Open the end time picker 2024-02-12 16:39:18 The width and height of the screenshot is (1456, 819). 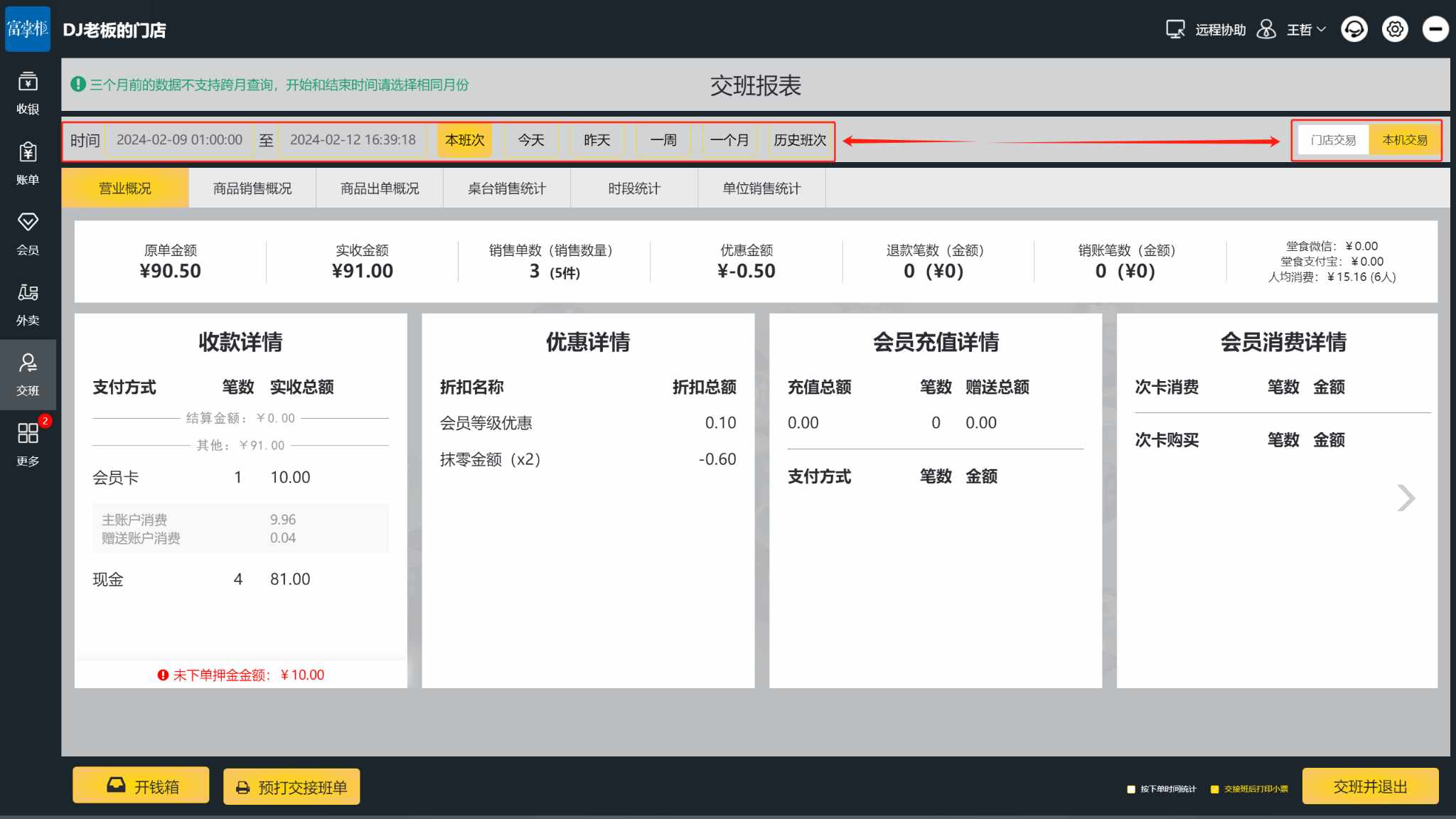pyautogui.click(x=353, y=140)
